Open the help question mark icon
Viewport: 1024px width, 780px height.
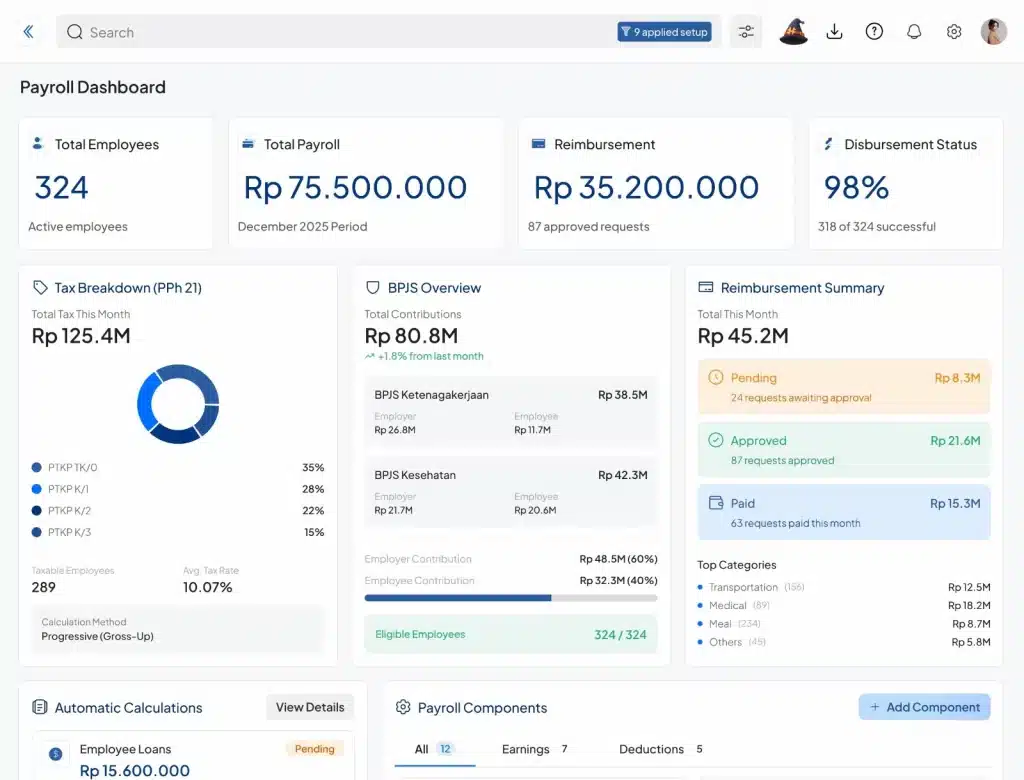[874, 31]
